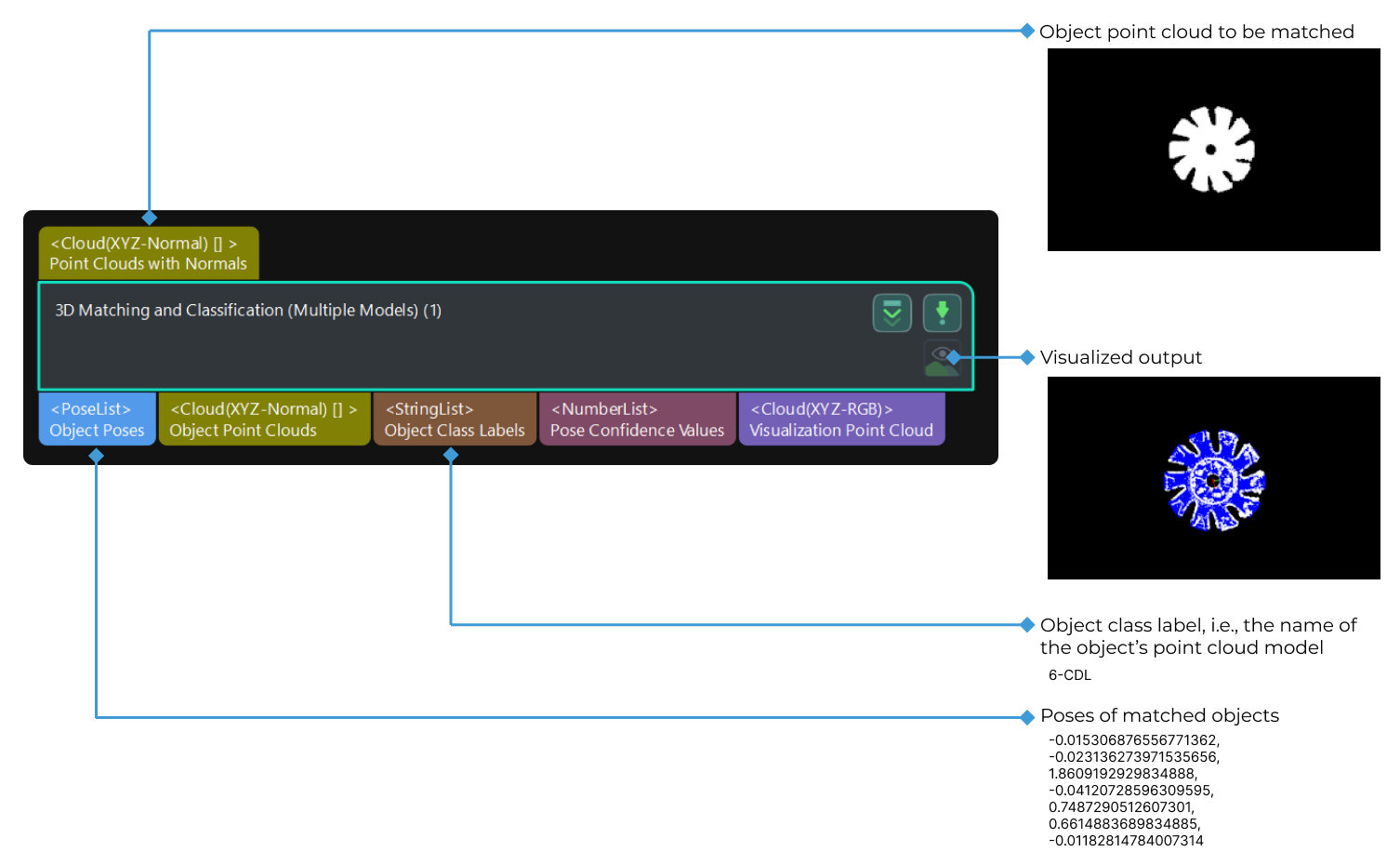Click the 6-CDL class label text

click(x=1071, y=674)
